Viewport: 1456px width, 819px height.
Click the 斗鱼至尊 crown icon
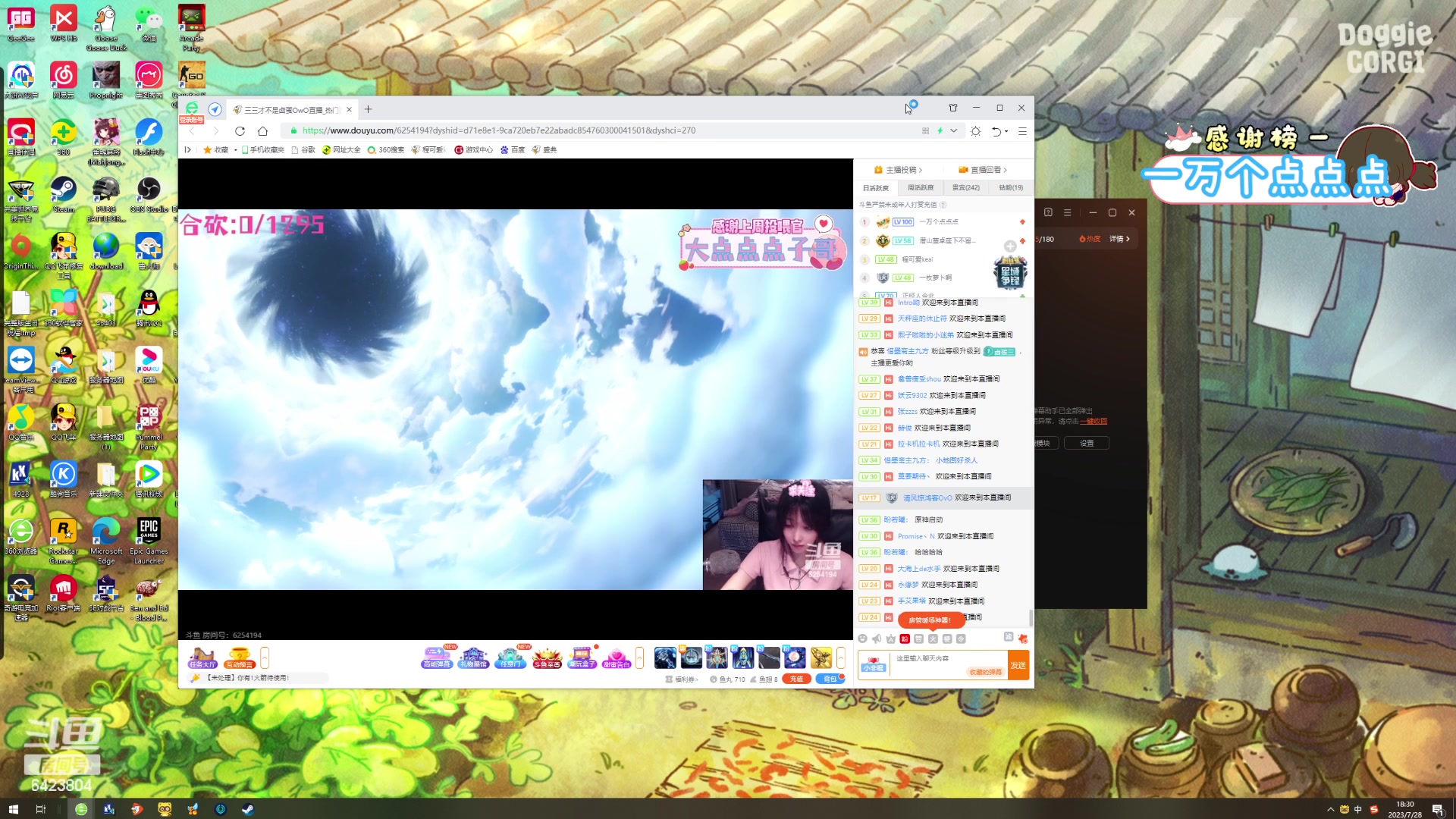tap(546, 657)
